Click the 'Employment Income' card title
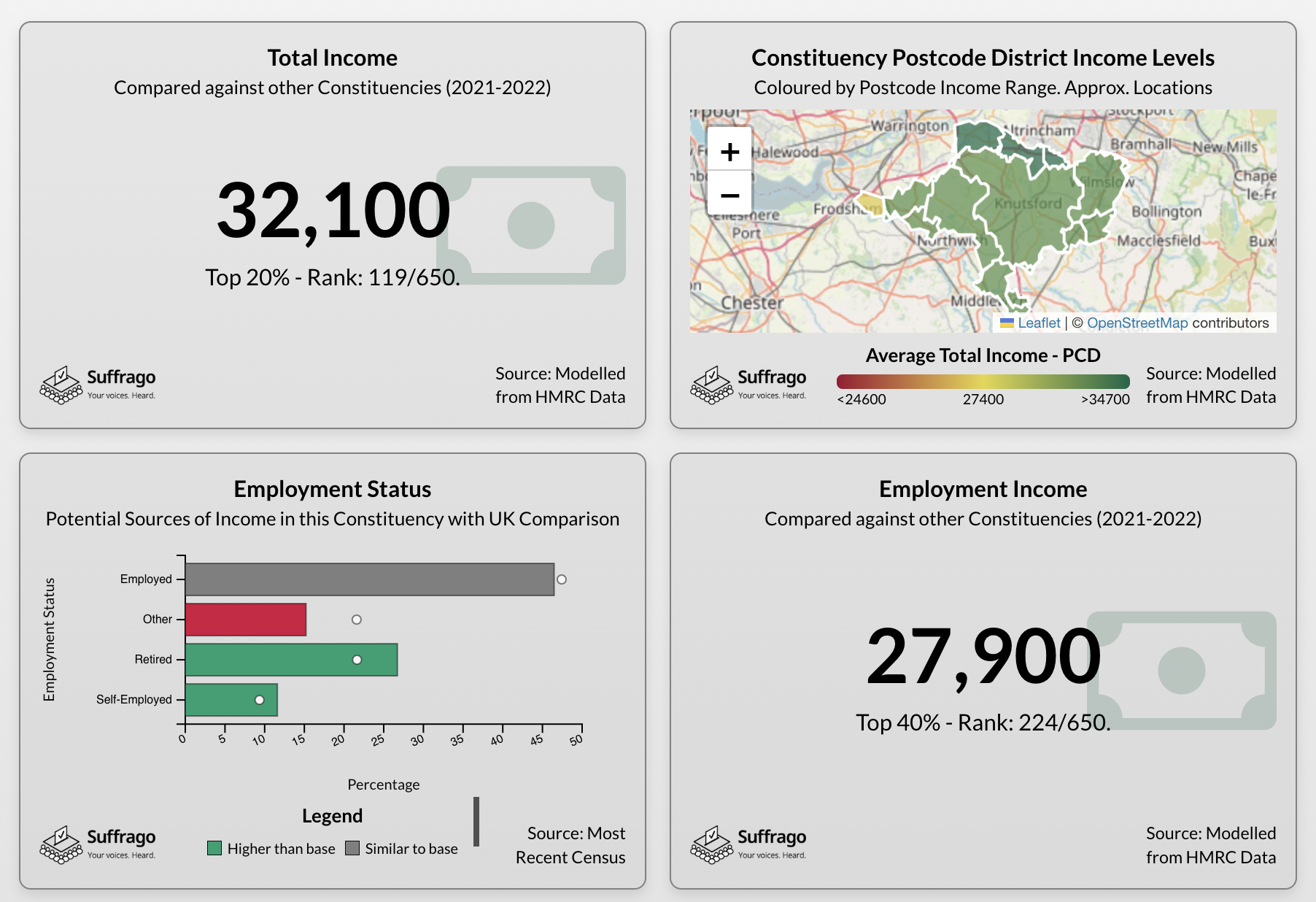1316x902 pixels. [x=983, y=489]
